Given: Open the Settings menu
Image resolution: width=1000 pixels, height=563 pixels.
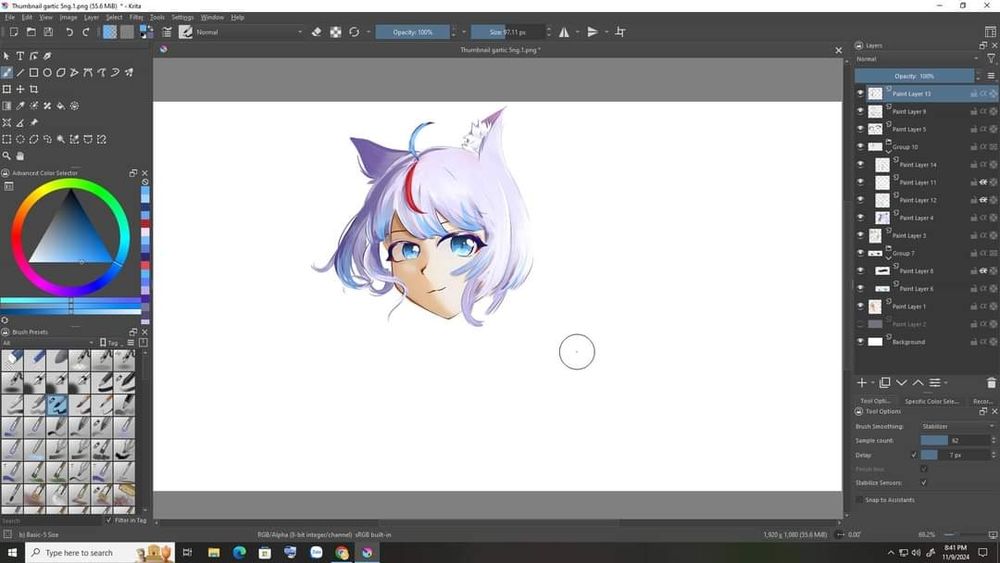Looking at the screenshot, I should click(182, 17).
